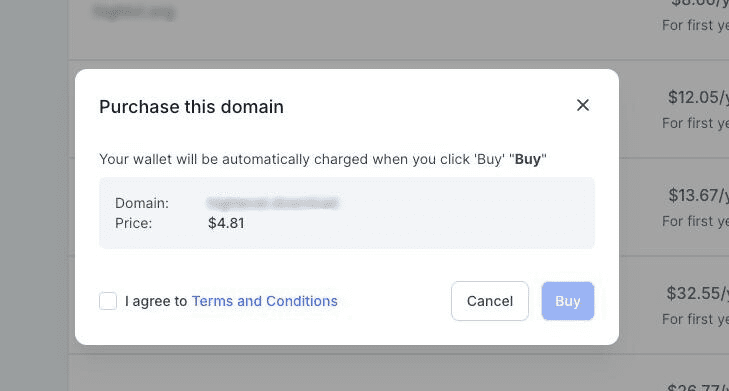
Task: Click the blurred domain name value
Action: pyautogui.click(x=272, y=203)
